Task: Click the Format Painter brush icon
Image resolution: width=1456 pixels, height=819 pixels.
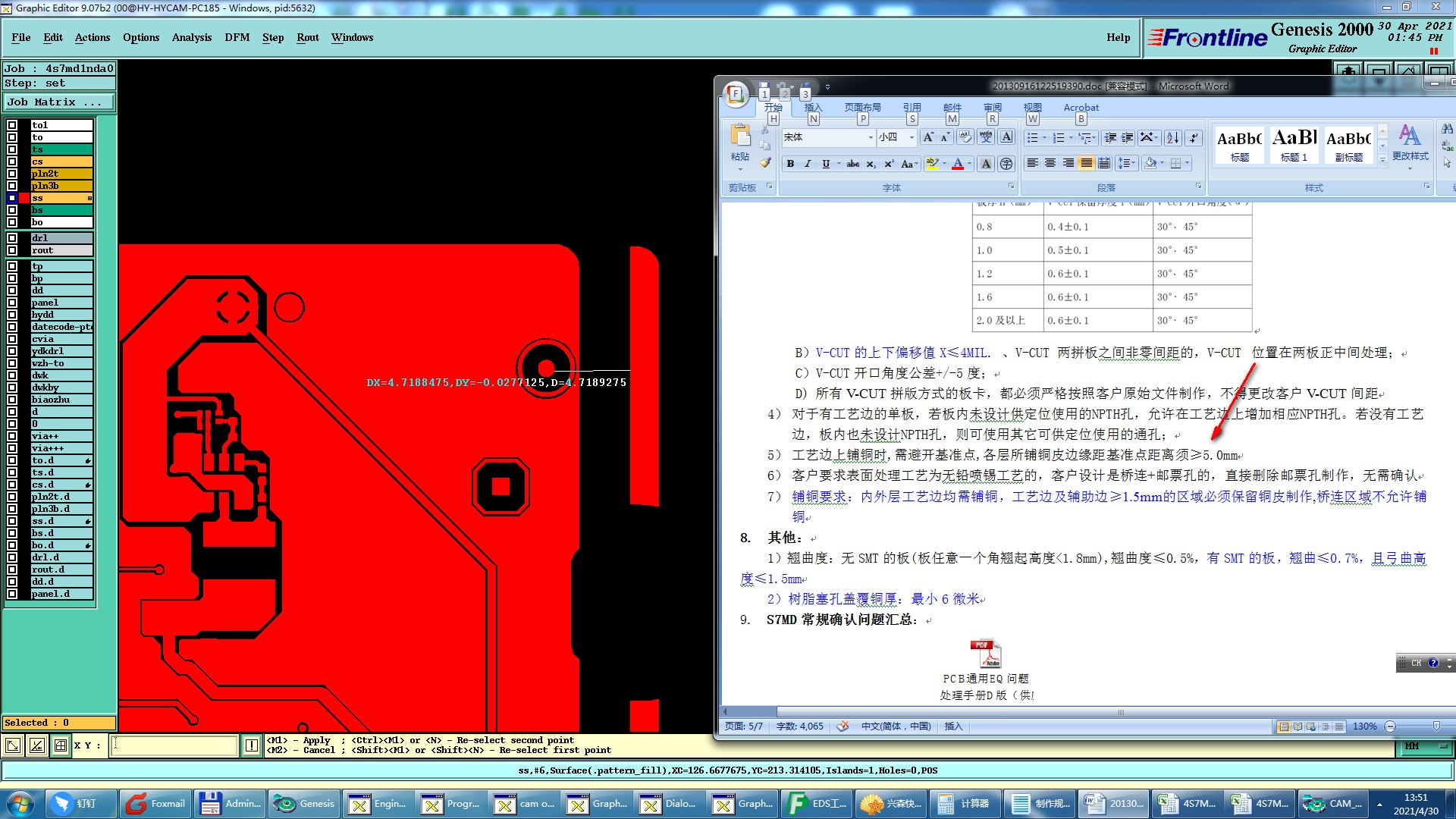Action: (x=765, y=162)
